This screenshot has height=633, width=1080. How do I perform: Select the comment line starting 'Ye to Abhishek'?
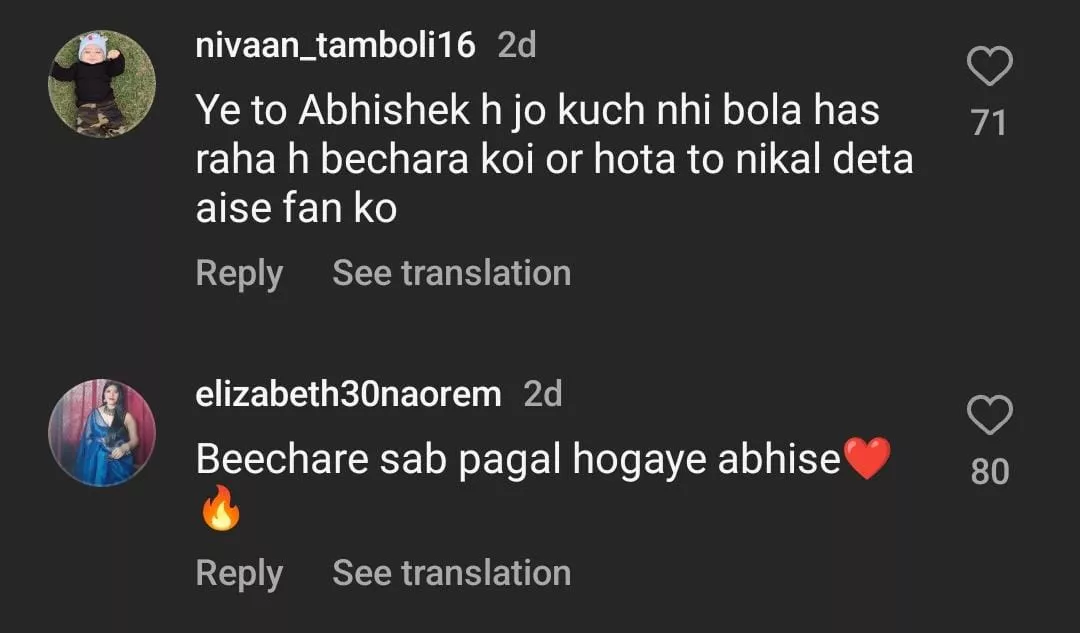[x=537, y=111]
